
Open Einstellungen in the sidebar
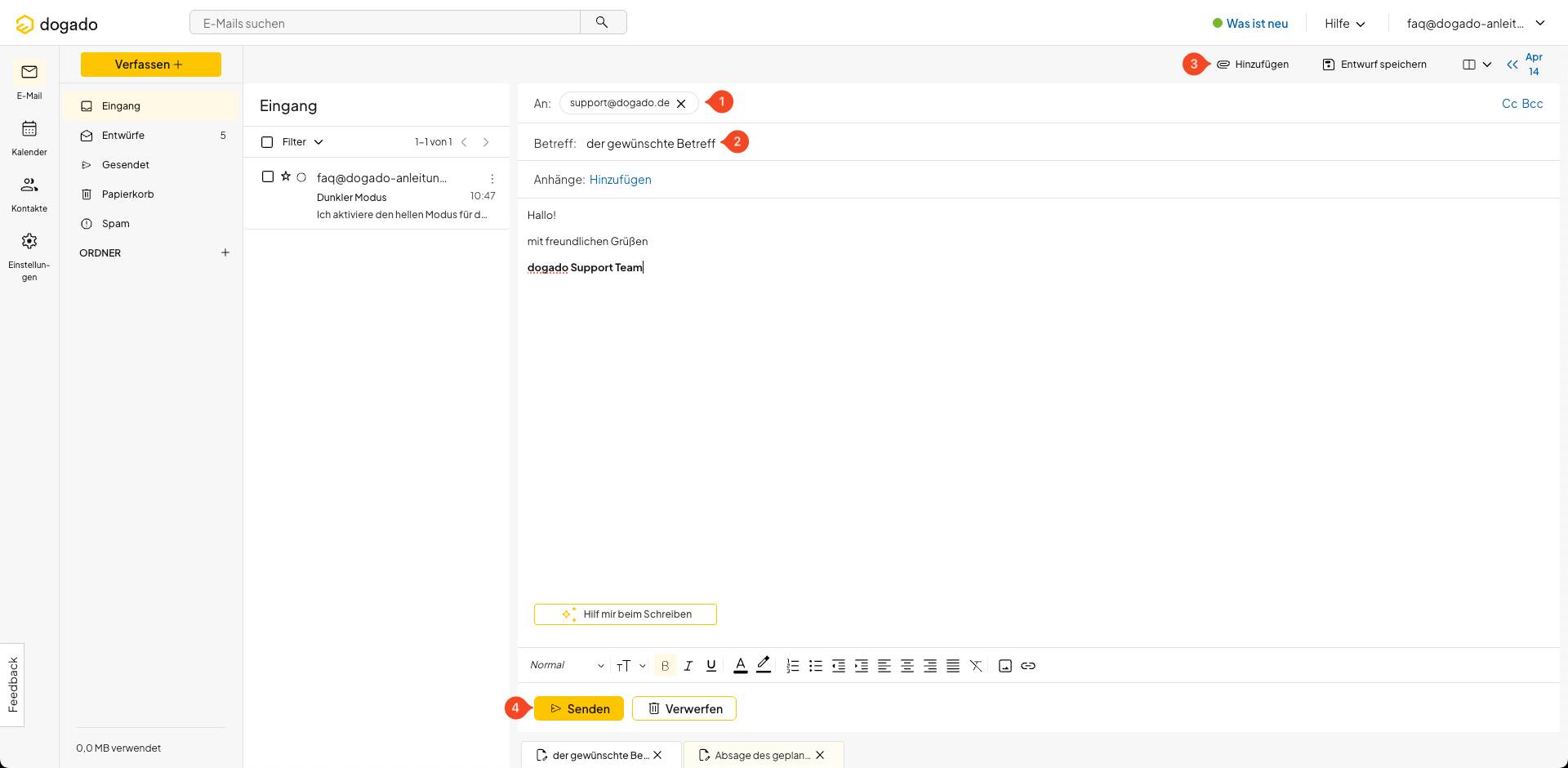click(29, 257)
